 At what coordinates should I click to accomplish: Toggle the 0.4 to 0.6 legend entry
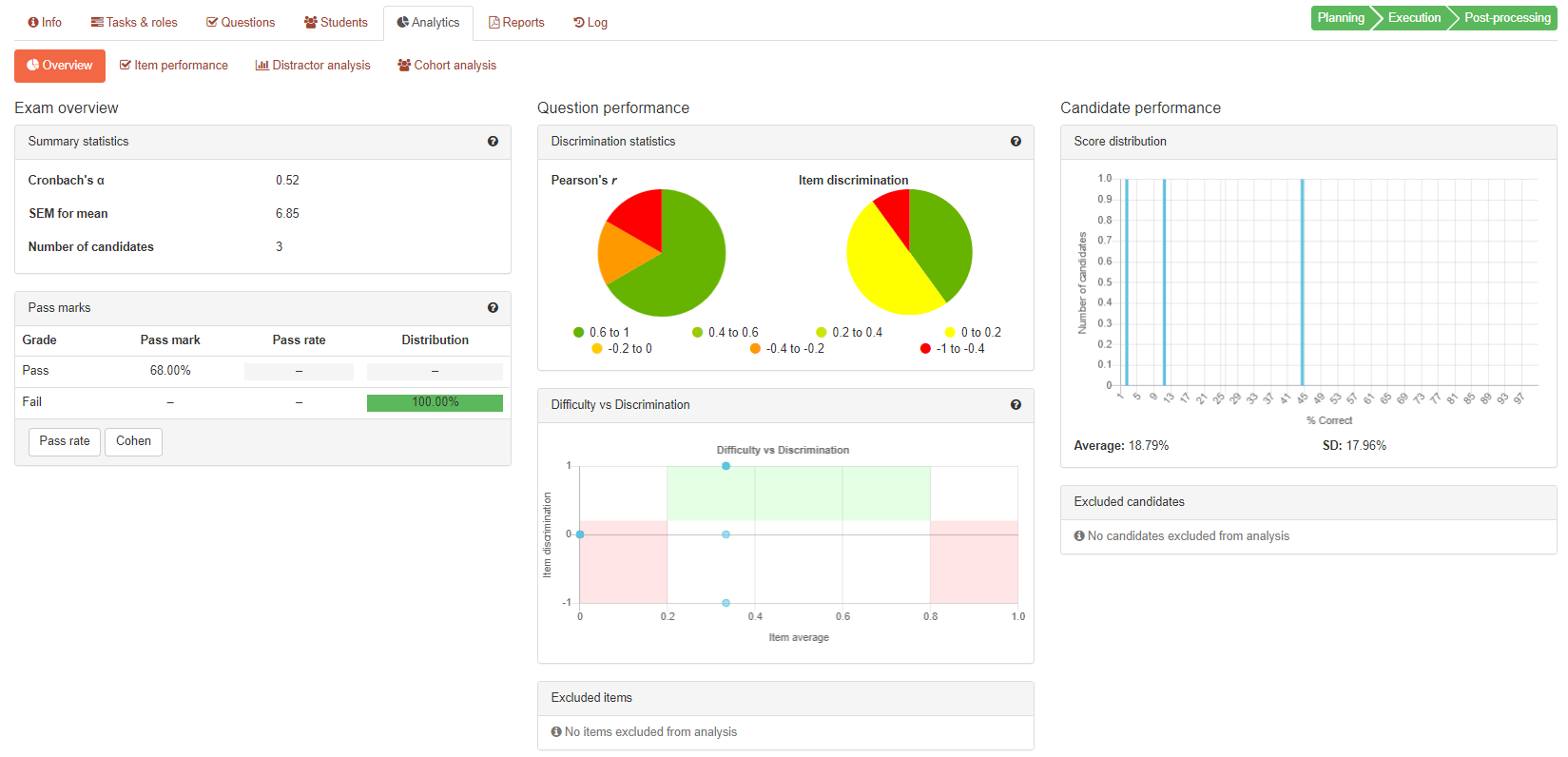coord(725,333)
